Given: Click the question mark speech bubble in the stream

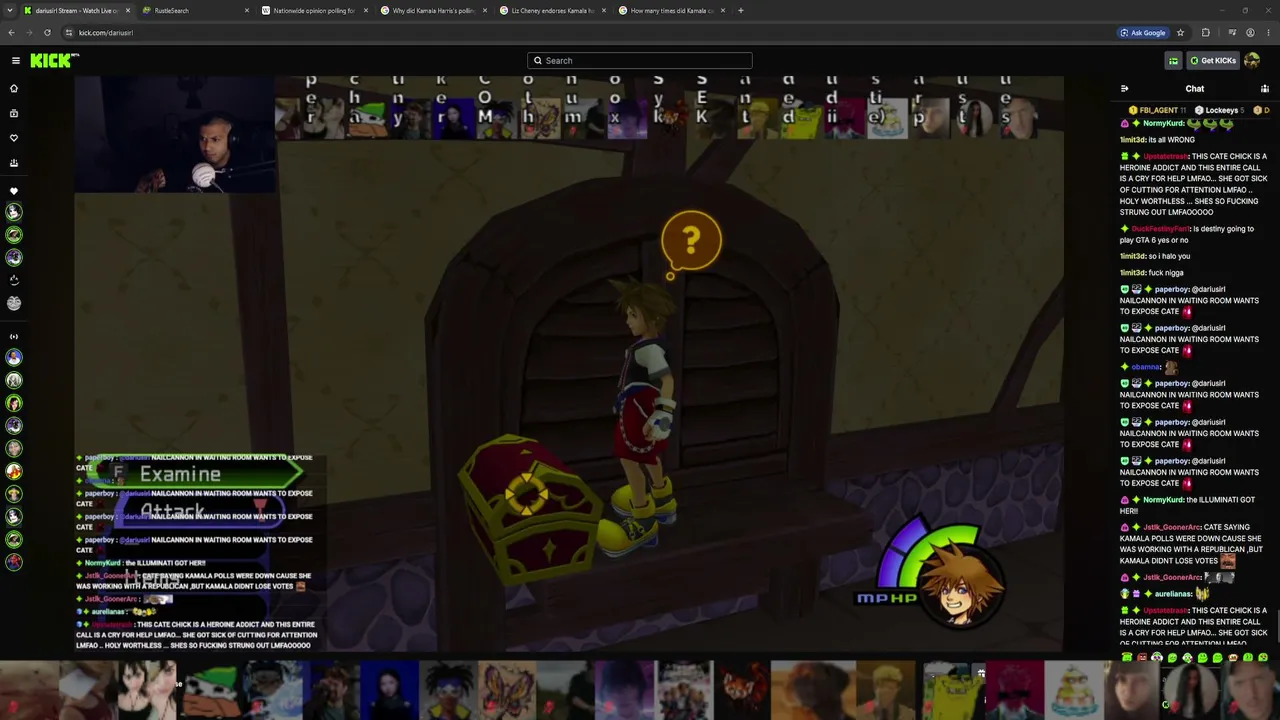Looking at the screenshot, I should pyautogui.click(x=690, y=241).
